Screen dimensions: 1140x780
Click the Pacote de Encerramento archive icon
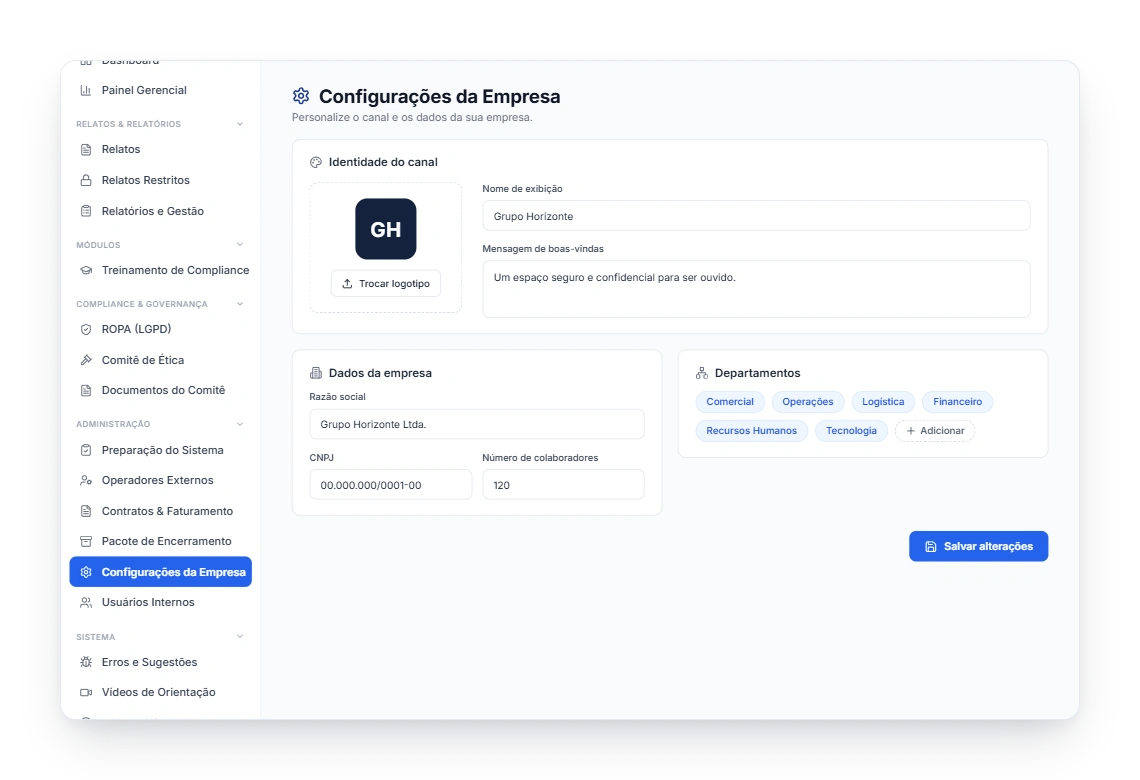tap(86, 542)
